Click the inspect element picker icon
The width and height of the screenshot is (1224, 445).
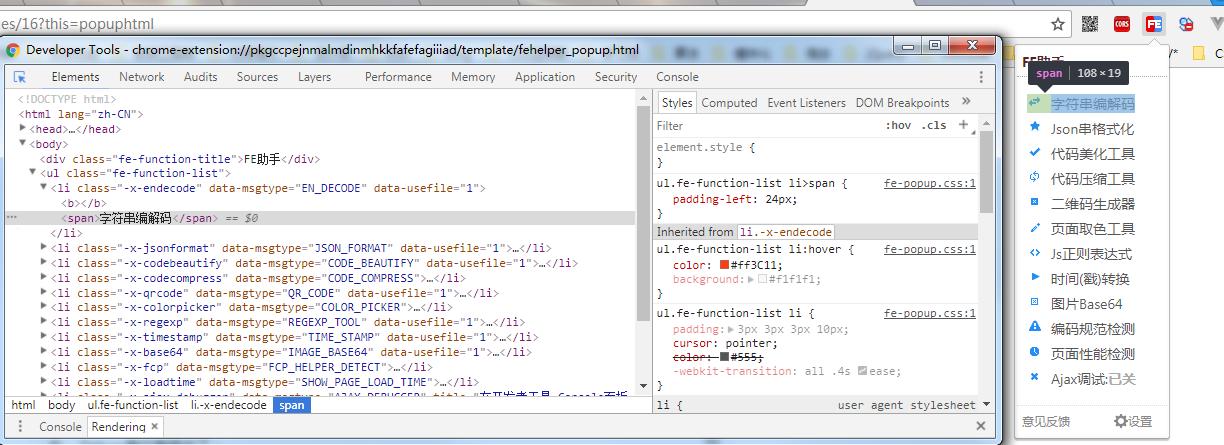pyautogui.click(x=20, y=77)
